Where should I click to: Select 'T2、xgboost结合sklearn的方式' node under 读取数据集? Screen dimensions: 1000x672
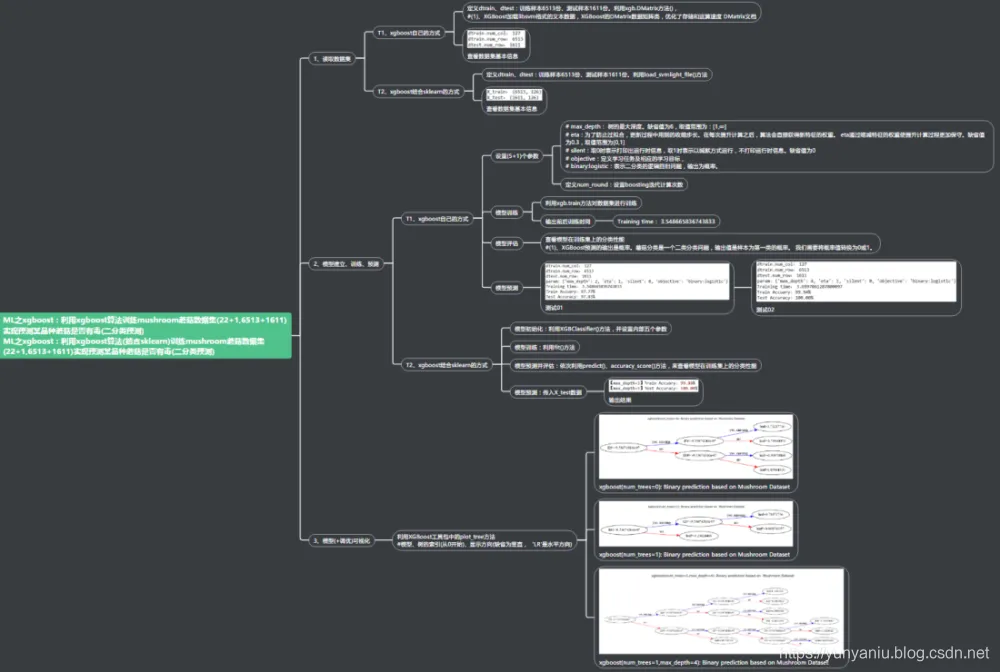click(x=418, y=92)
